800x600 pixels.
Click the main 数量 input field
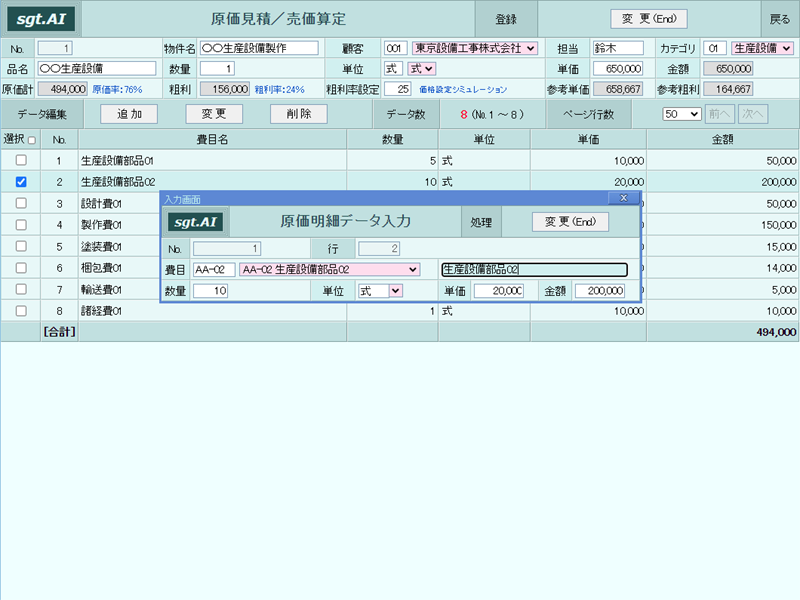coord(217,68)
